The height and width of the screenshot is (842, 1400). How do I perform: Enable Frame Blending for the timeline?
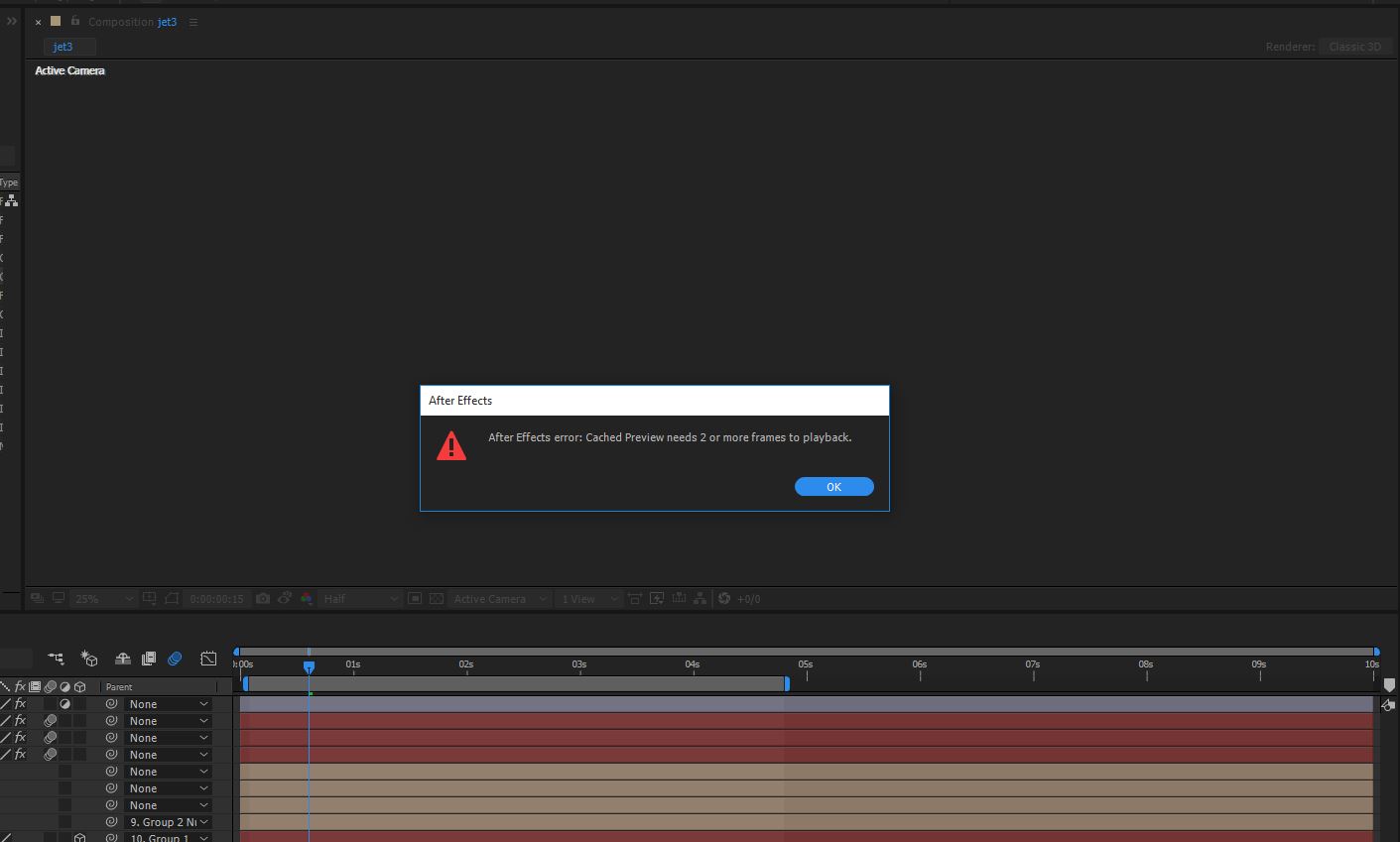click(149, 658)
